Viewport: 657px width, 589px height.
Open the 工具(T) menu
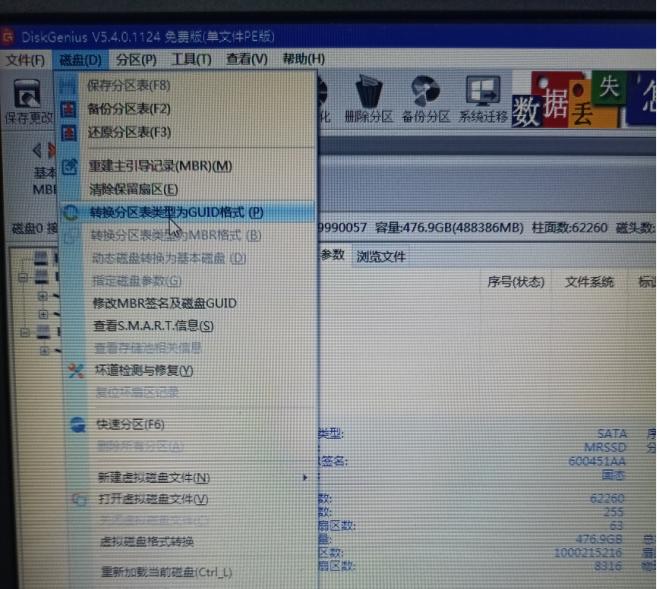[191, 59]
